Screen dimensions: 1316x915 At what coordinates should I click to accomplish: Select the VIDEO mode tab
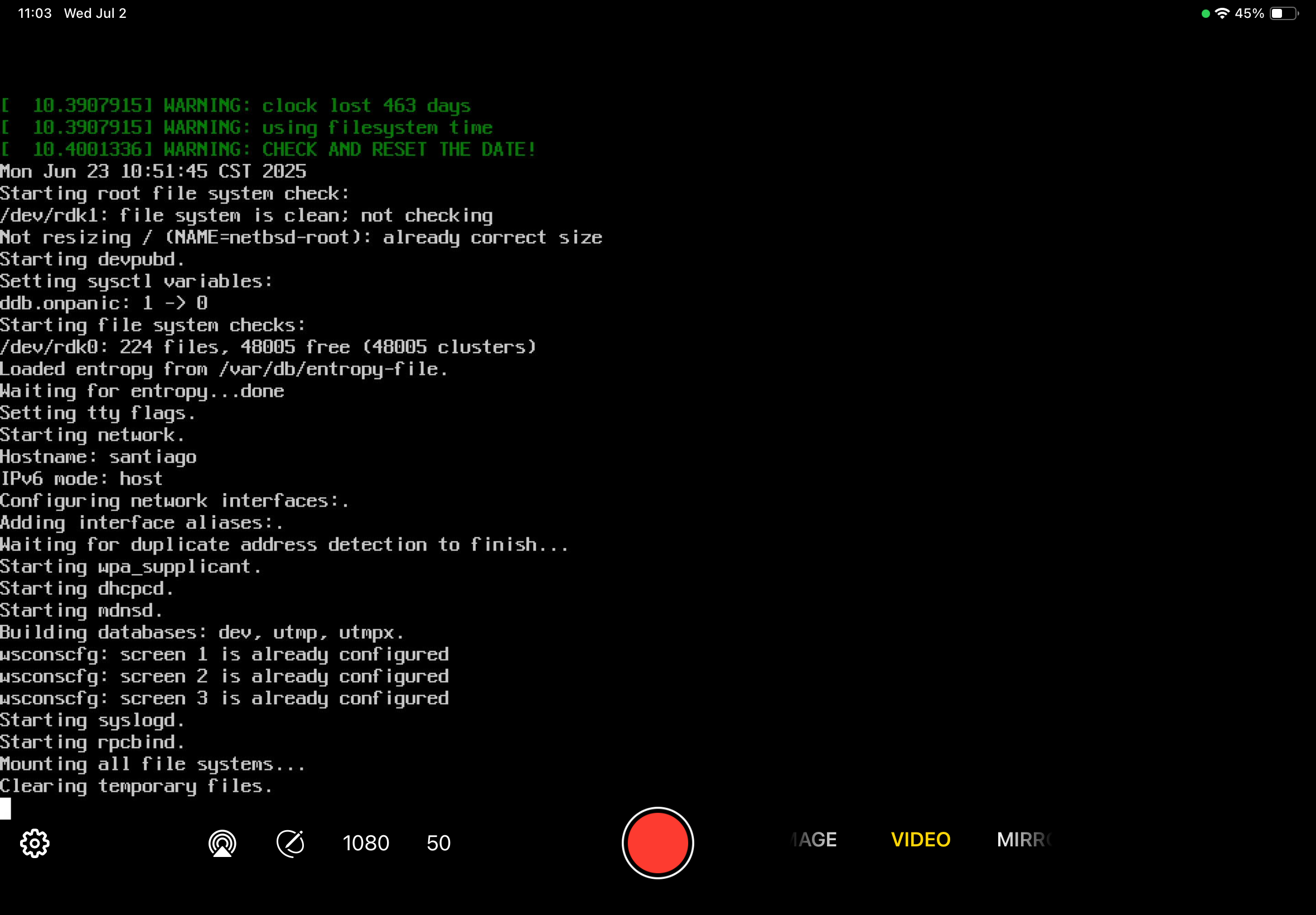tap(920, 840)
